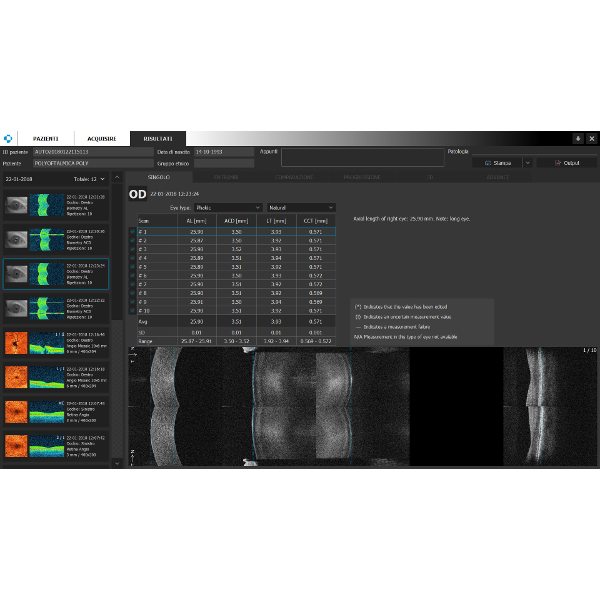Click the large OD eye label icon

tap(138, 193)
